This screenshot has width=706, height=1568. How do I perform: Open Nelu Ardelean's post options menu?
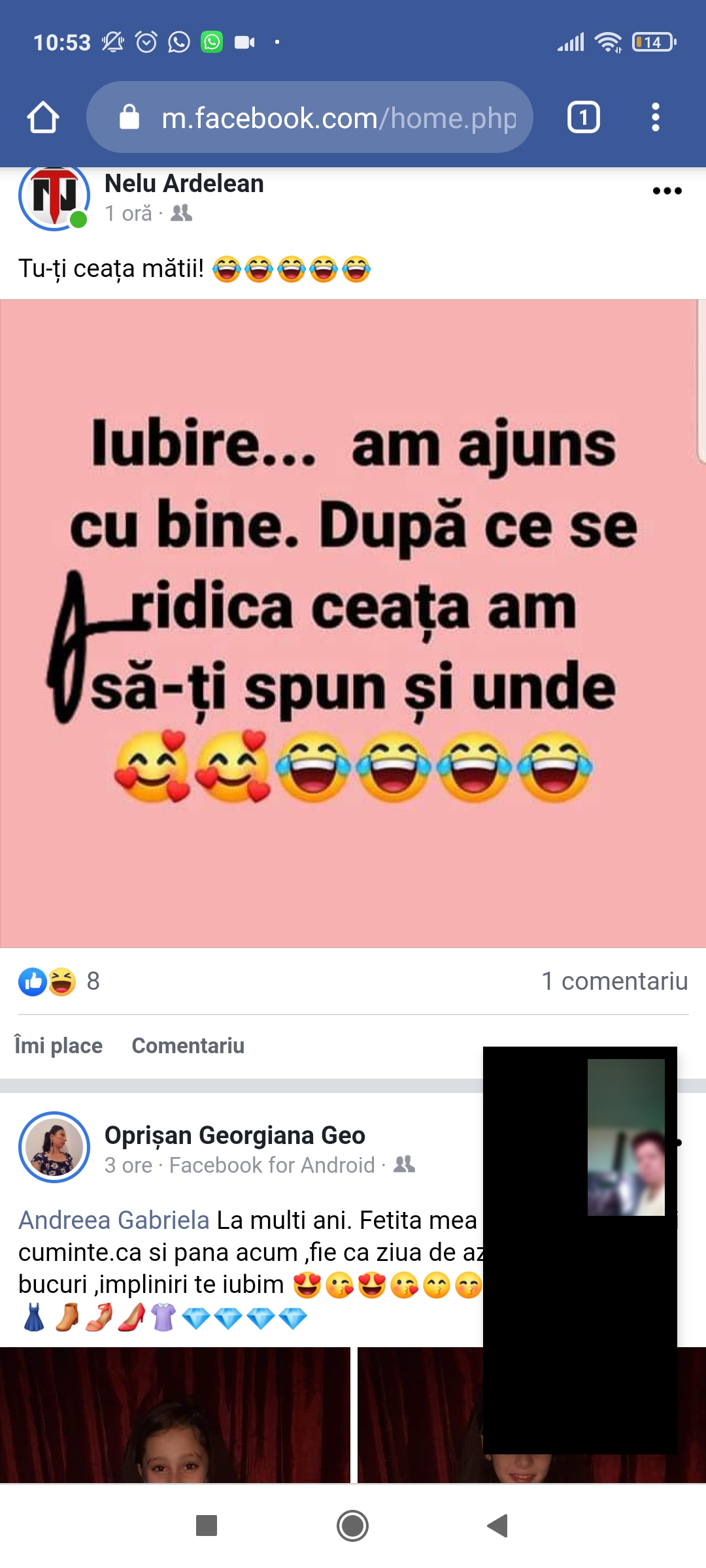667,191
